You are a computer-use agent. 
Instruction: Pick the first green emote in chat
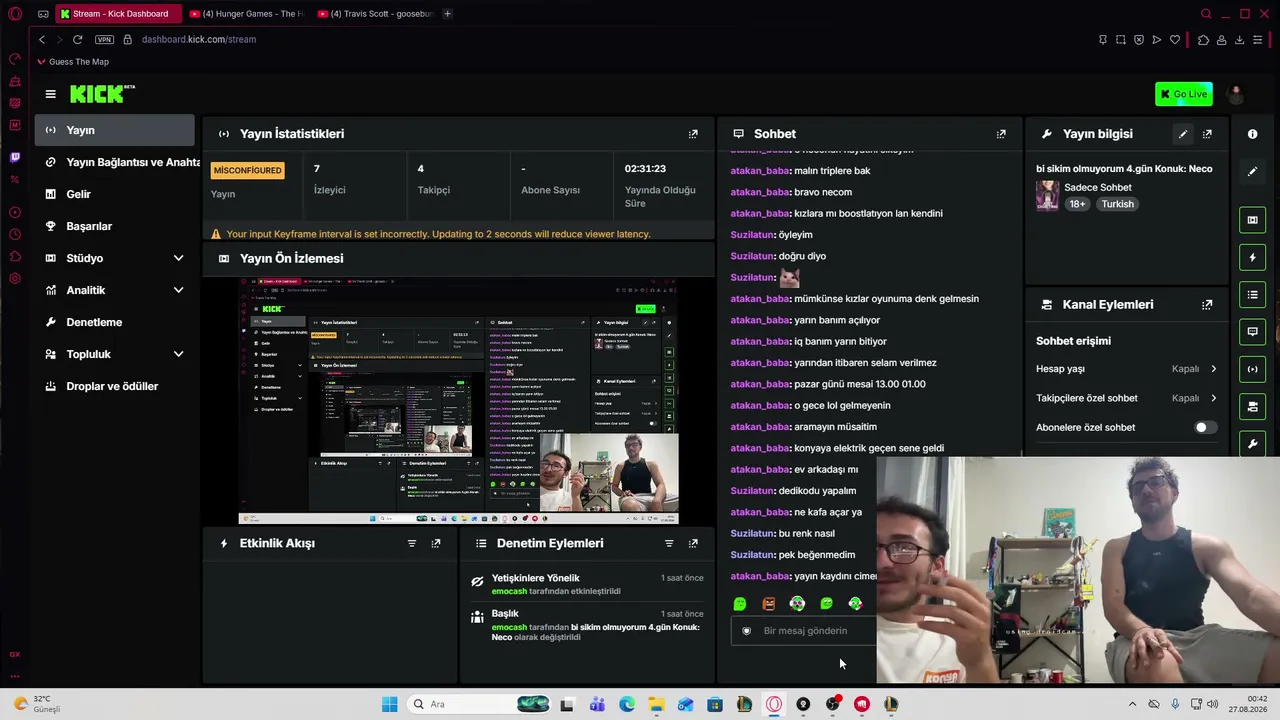pyautogui.click(x=740, y=604)
